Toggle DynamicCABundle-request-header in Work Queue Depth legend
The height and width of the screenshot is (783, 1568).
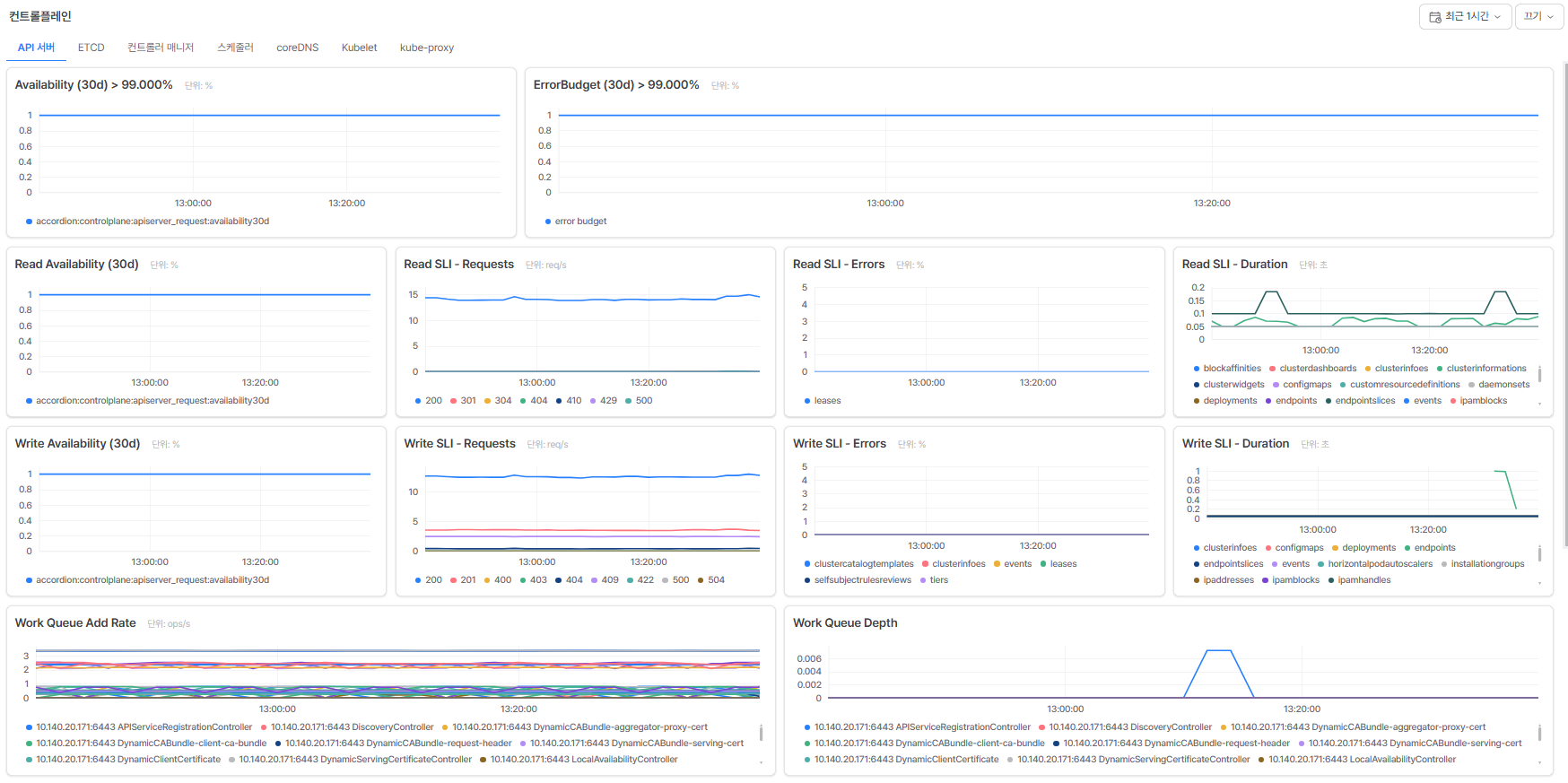click(x=1172, y=744)
